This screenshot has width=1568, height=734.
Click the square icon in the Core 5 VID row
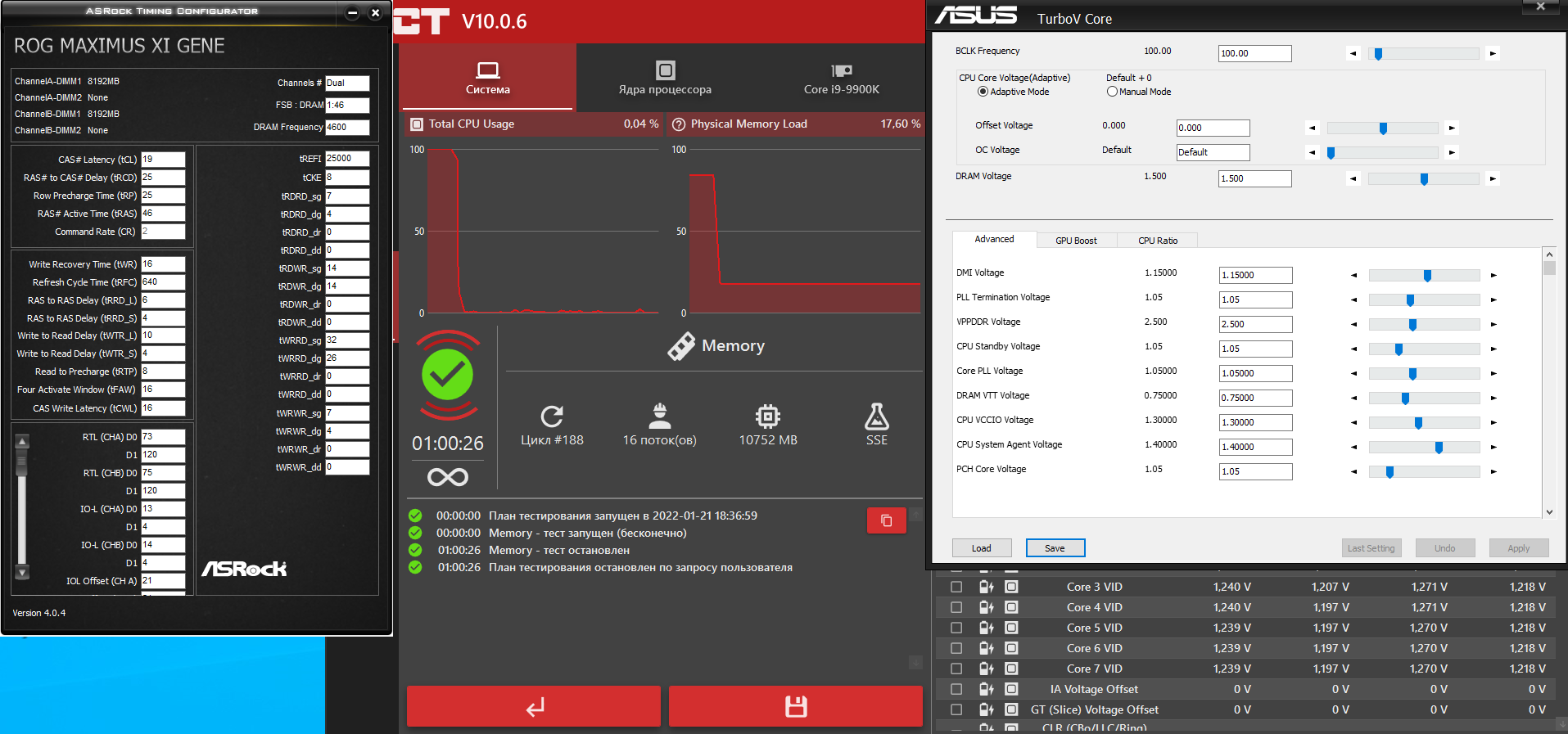pyautogui.click(x=1011, y=628)
